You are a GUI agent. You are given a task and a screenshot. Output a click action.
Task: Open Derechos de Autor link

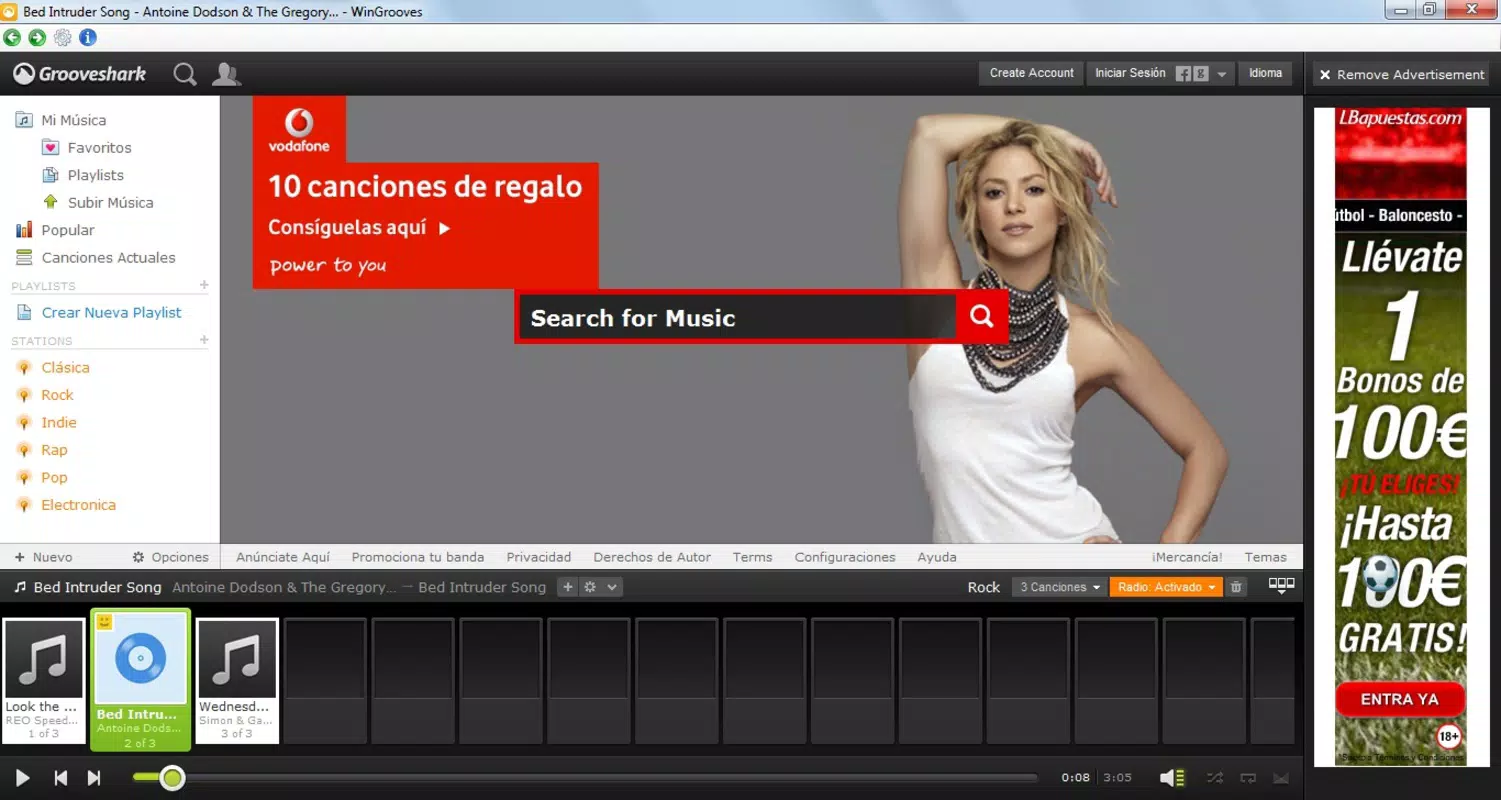(x=652, y=557)
